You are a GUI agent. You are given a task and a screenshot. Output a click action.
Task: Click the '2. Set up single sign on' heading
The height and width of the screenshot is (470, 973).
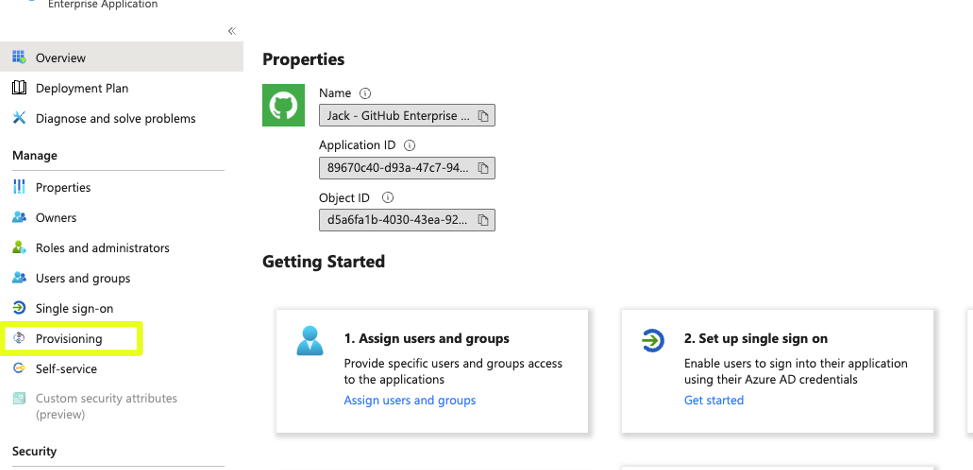(x=756, y=338)
